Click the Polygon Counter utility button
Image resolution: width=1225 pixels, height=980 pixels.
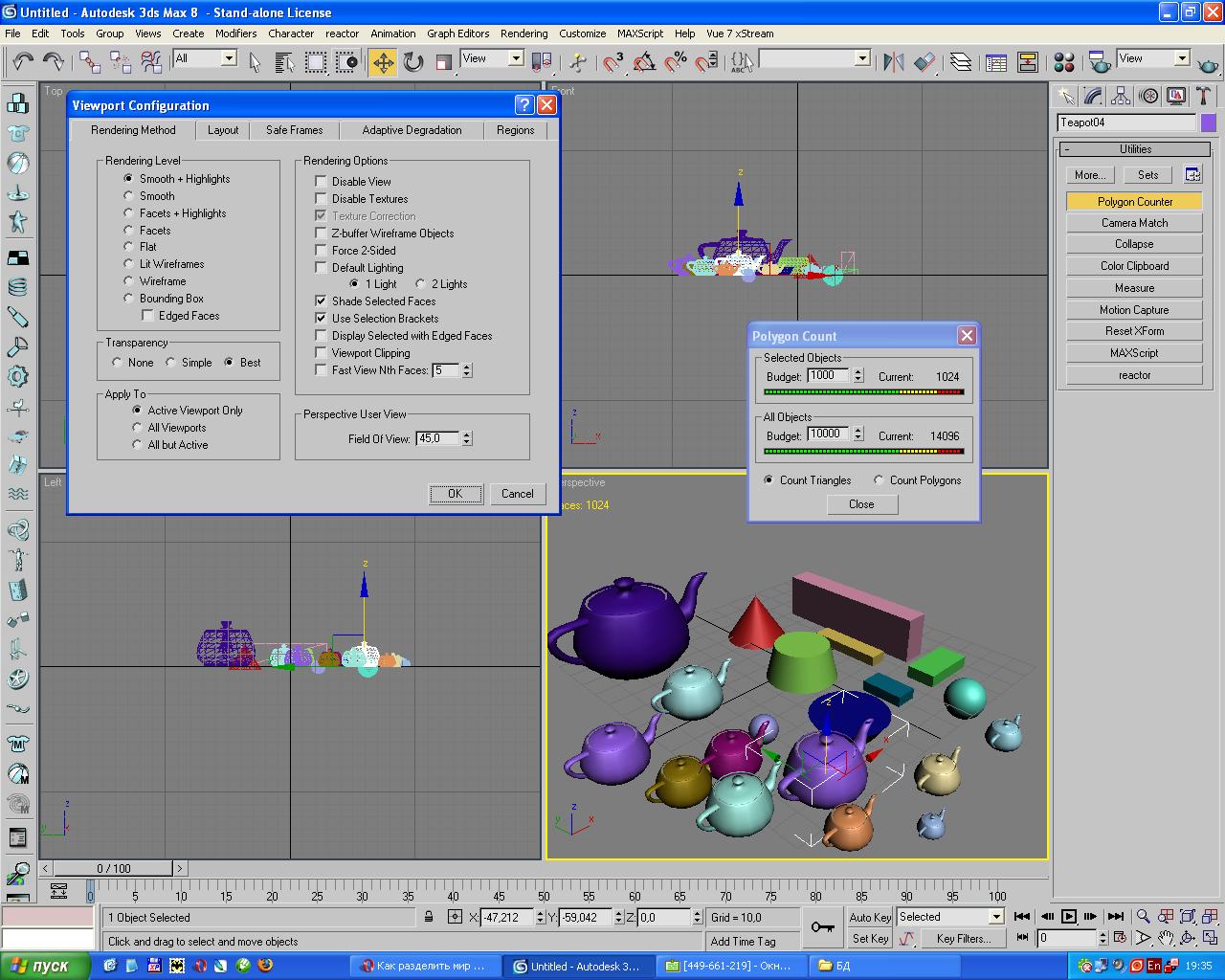pyautogui.click(x=1134, y=202)
